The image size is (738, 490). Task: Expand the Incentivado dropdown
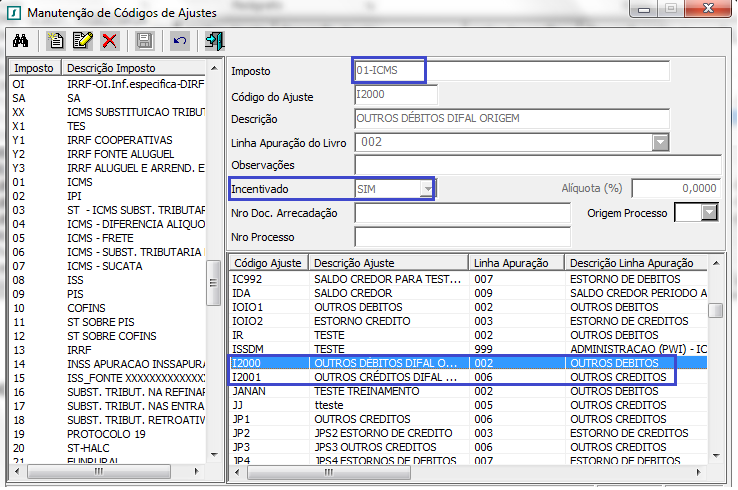427,188
